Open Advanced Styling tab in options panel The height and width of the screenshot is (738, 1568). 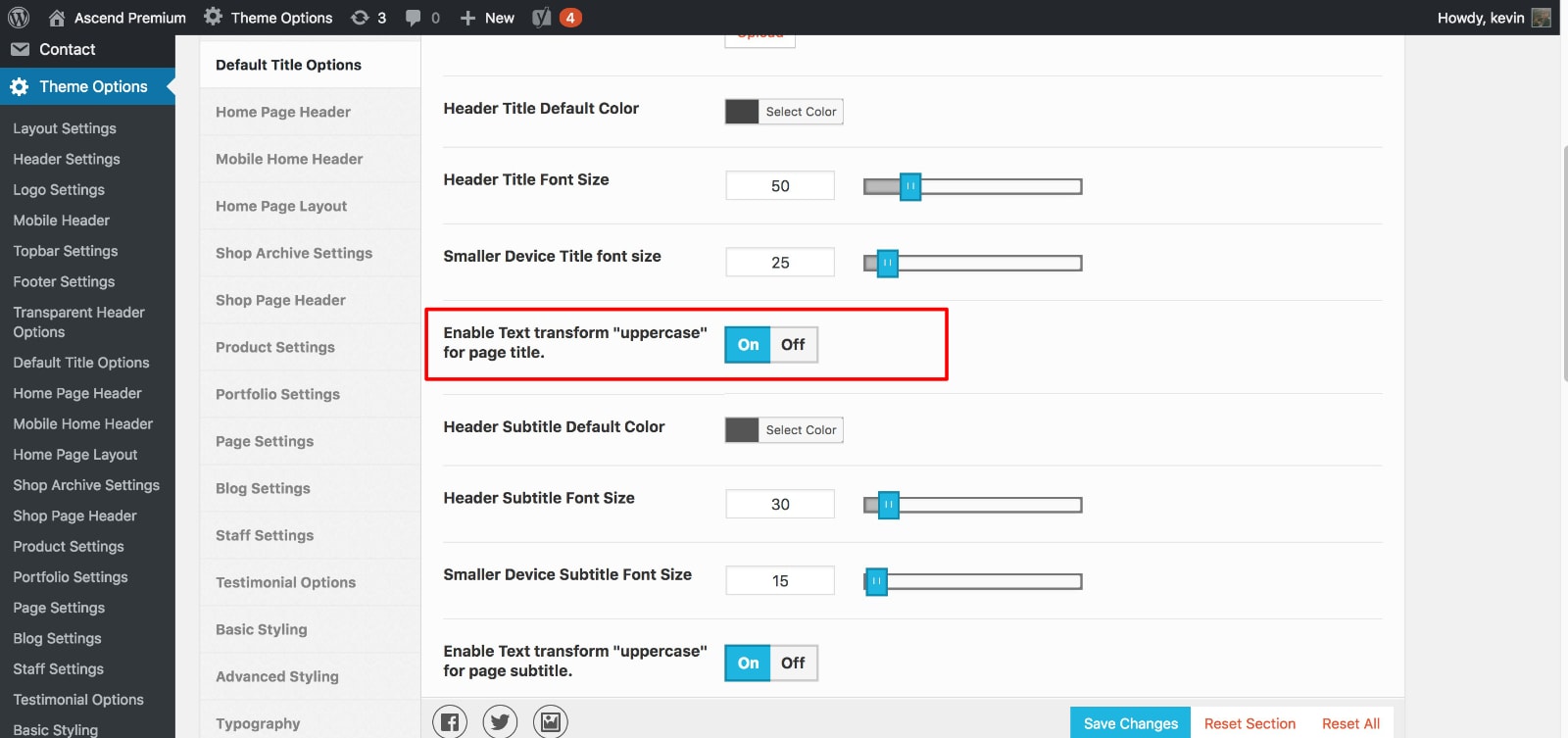tap(310, 676)
